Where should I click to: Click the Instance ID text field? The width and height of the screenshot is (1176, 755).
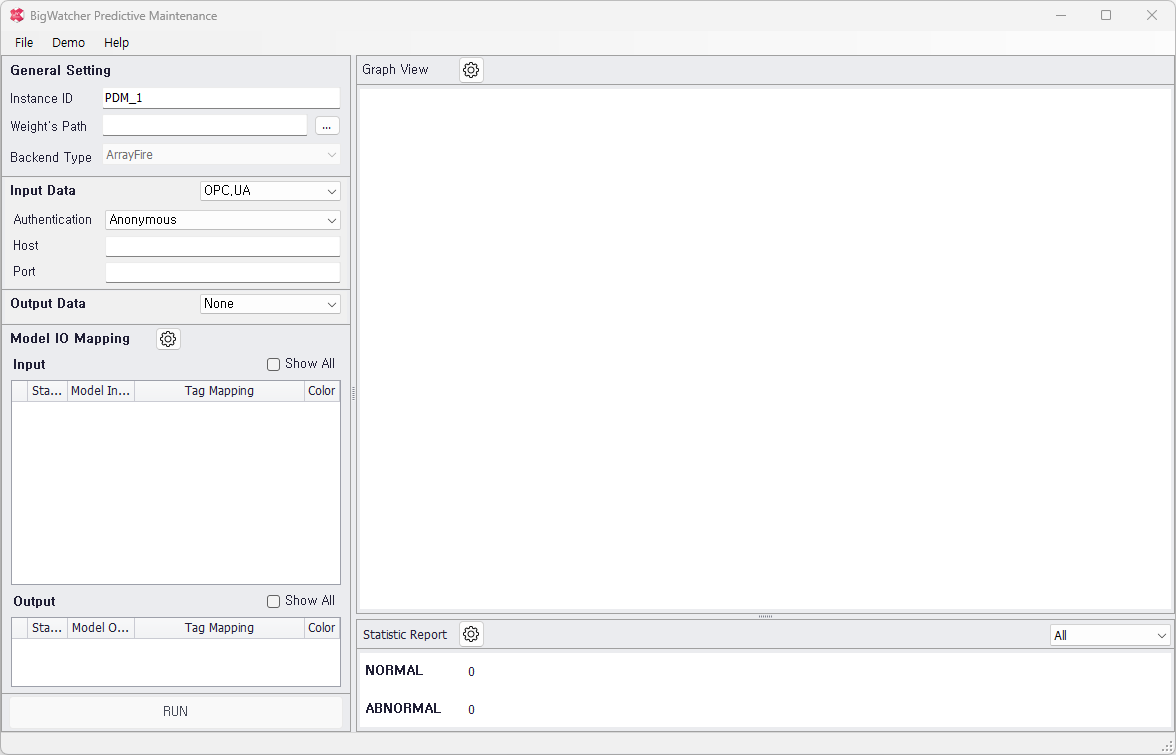point(221,98)
